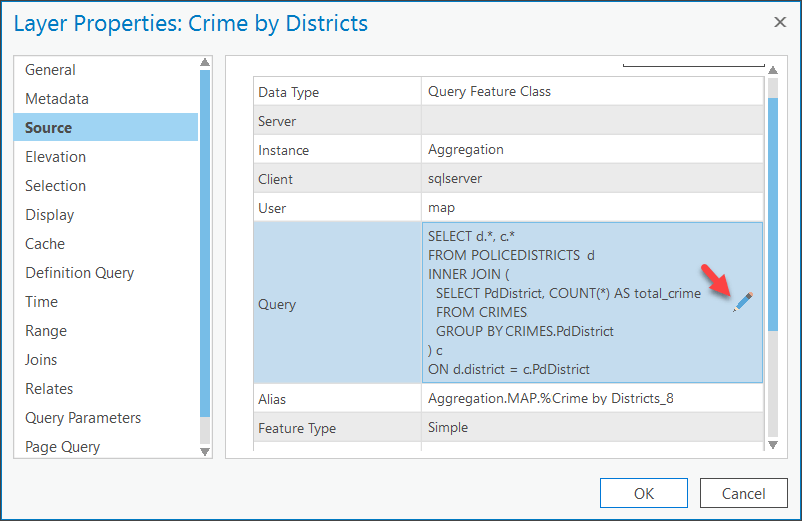The width and height of the screenshot is (802, 521).
Task: Select Query Parameters in the list
Action: [83, 418]
